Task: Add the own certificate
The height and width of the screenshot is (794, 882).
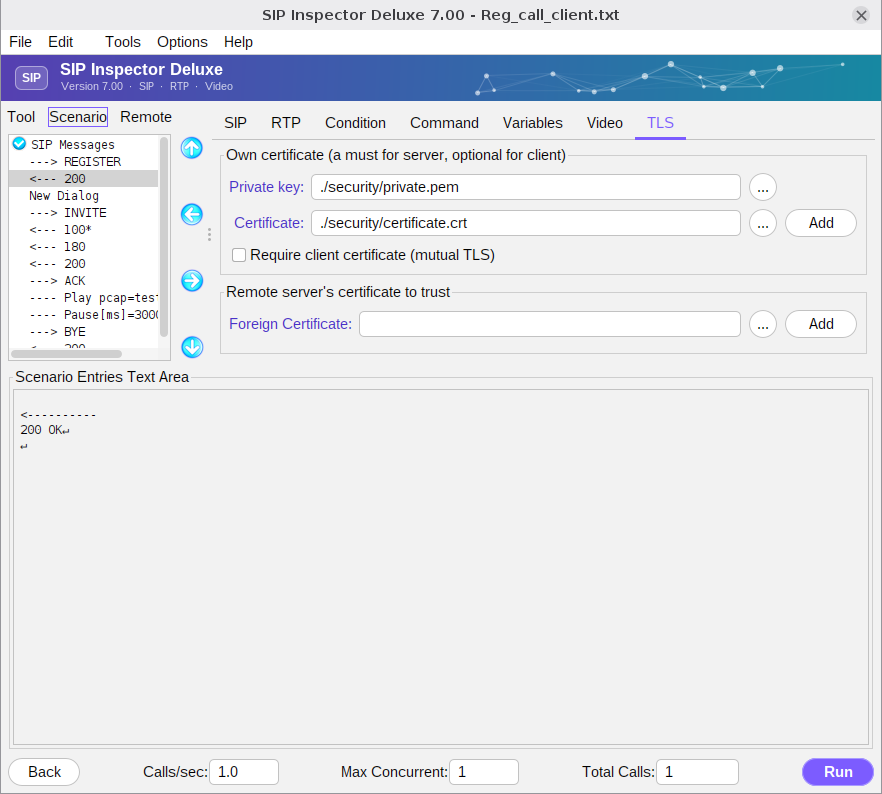Action: (x=821, y=223)
